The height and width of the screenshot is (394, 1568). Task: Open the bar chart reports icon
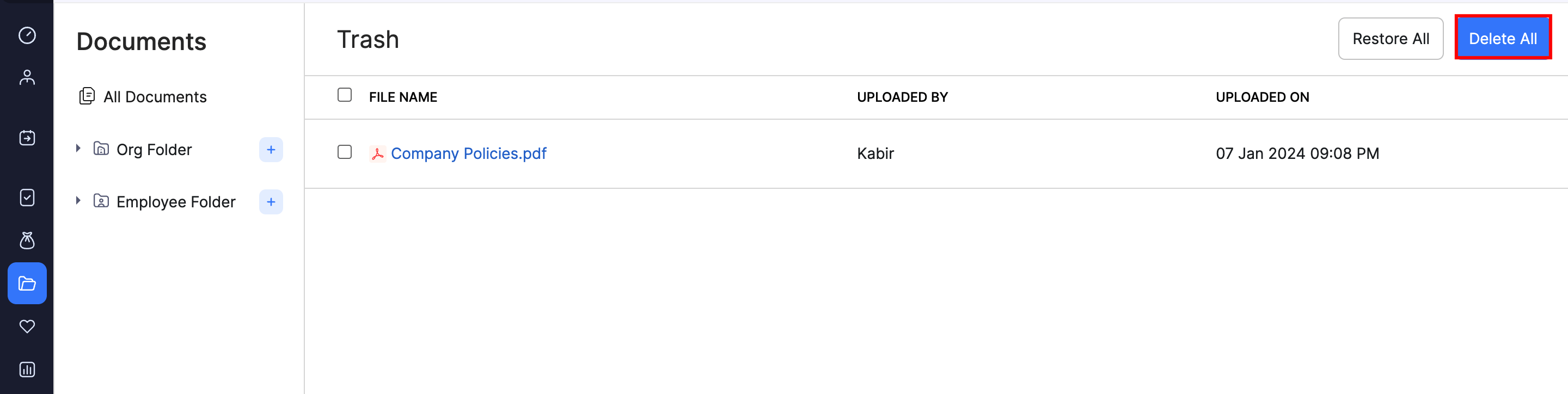[x=27, y=370]
